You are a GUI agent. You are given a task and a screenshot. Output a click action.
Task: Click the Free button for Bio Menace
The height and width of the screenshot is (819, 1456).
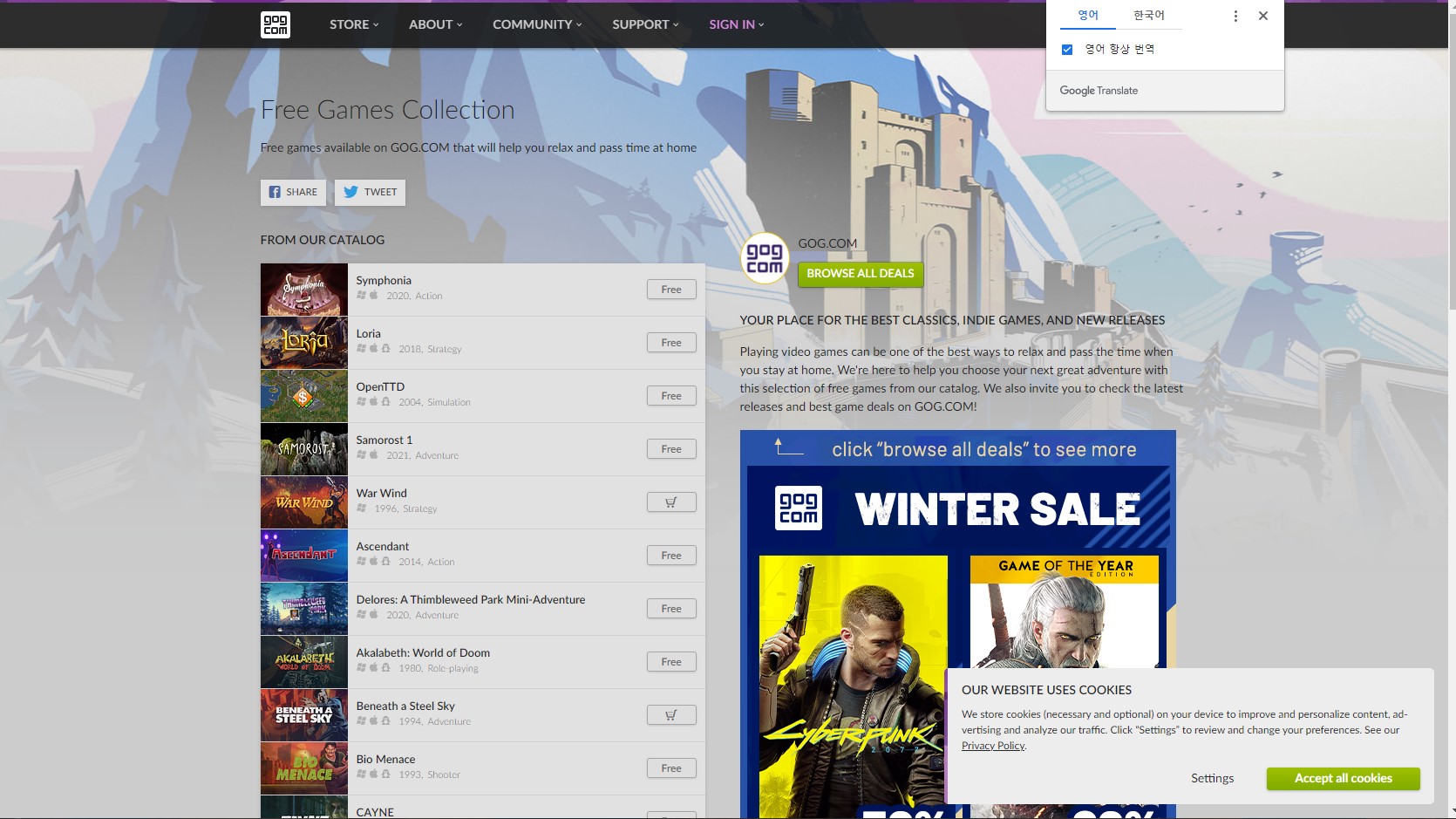tap(671, 768)
